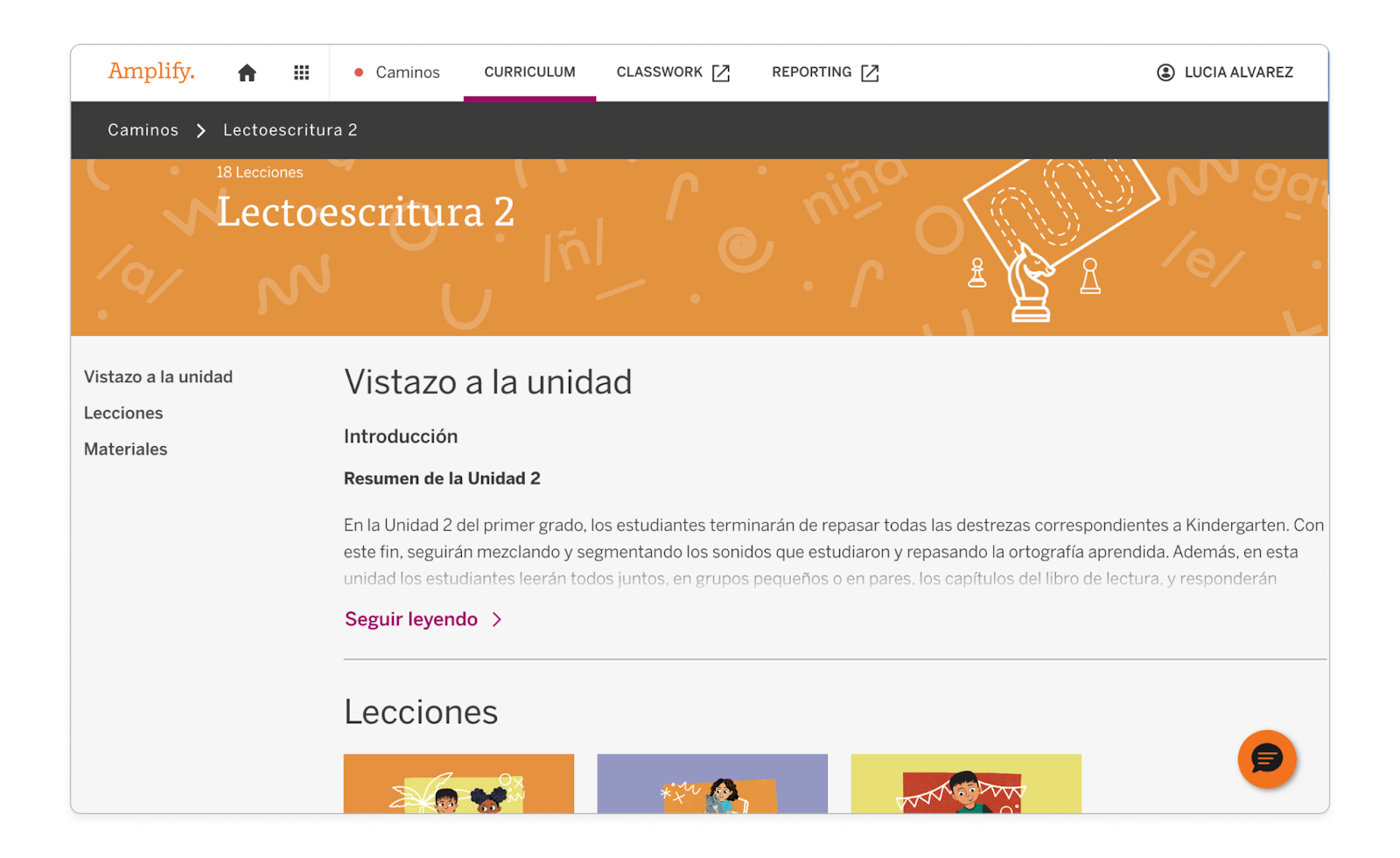1400x858 pixels.
Task: Click the external link icon beside REPORTING
Action: click(870, 73)
